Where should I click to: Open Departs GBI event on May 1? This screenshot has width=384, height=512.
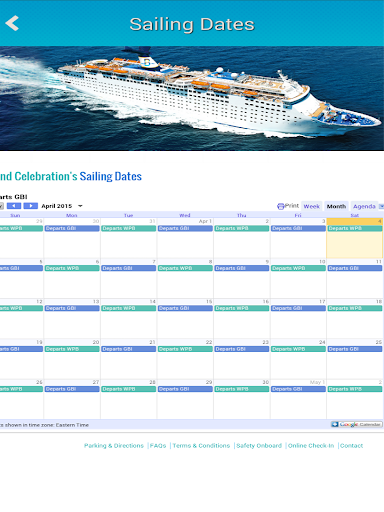coord(298,389)
